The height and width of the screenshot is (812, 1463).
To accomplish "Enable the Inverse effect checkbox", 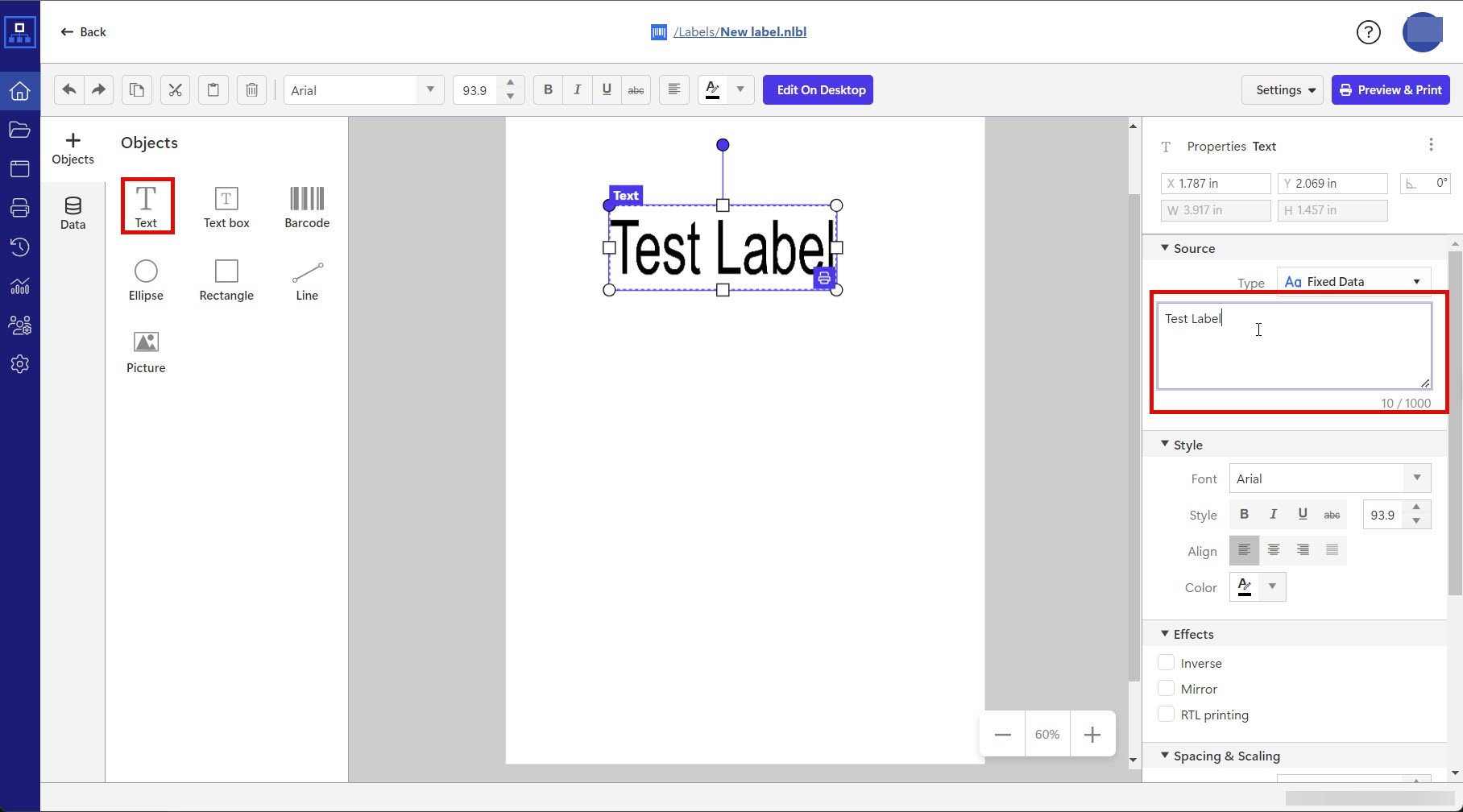I will click(1166, 663).
